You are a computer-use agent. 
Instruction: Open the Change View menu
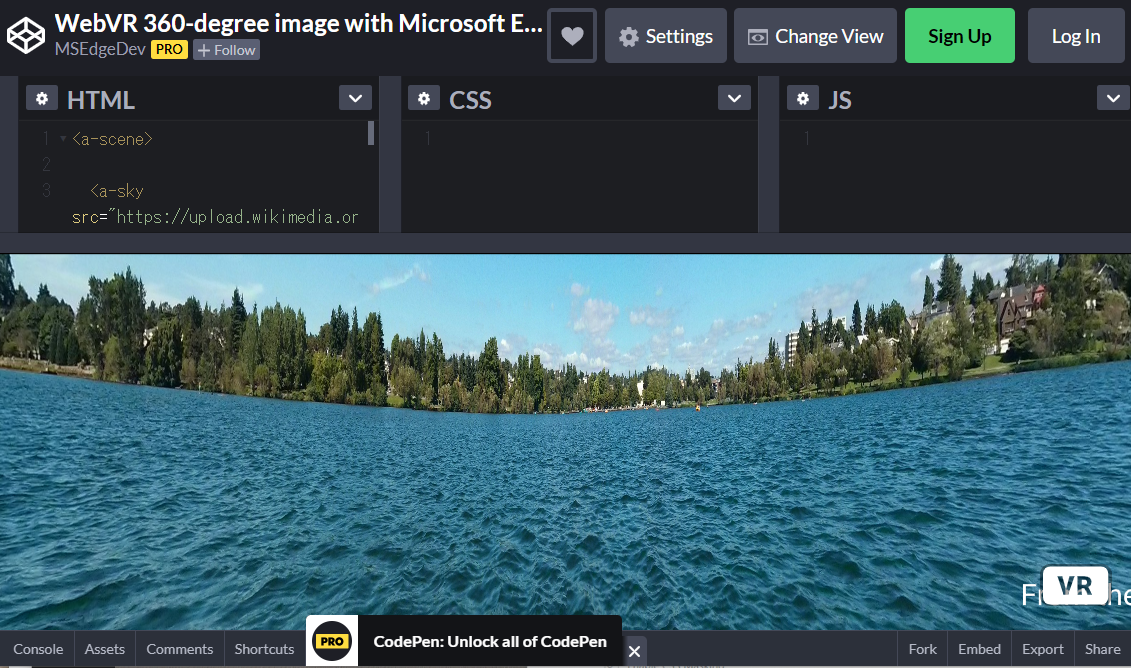click(815, 36)
